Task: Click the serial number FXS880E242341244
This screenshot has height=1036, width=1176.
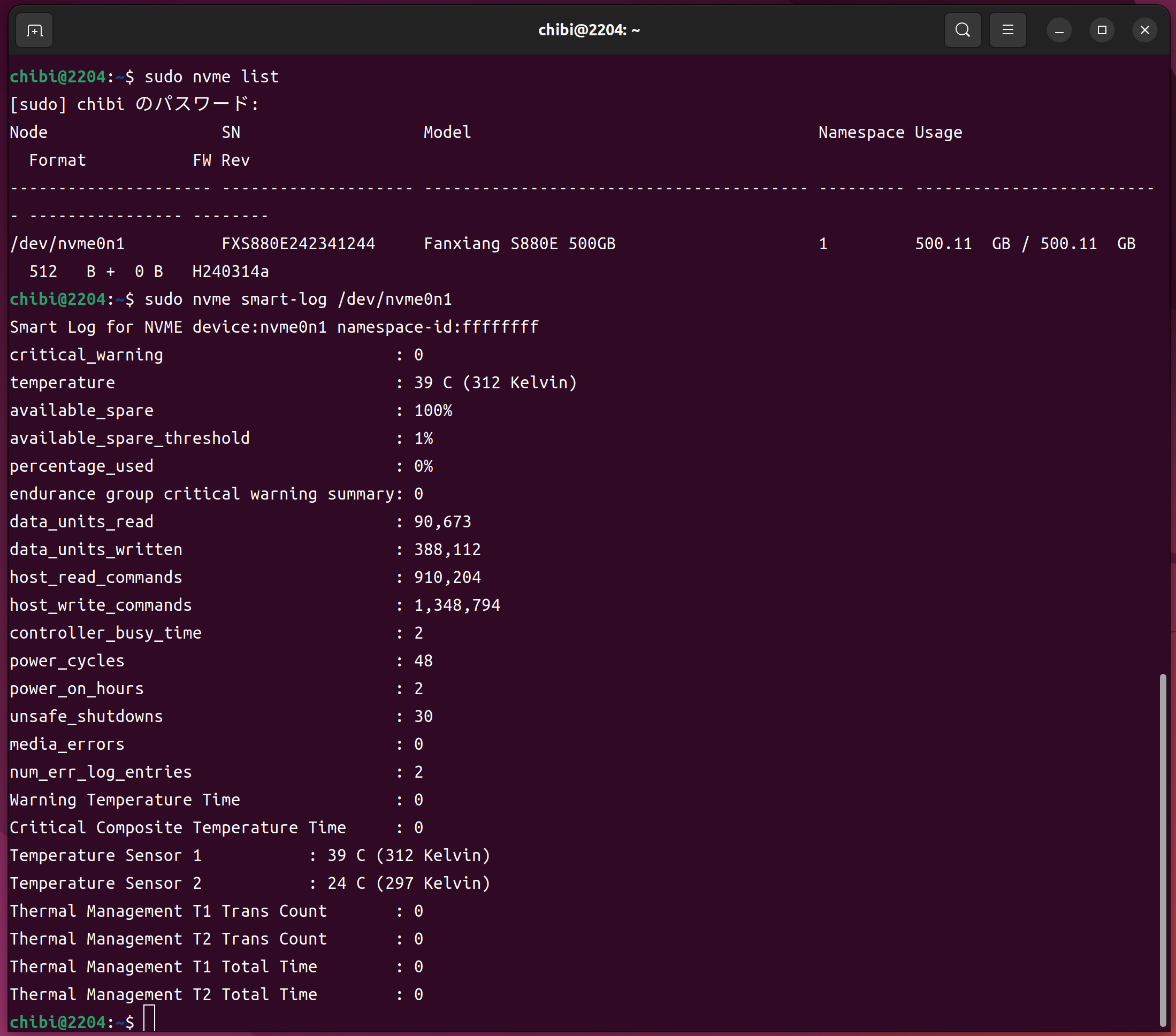Action: (298, 244)
